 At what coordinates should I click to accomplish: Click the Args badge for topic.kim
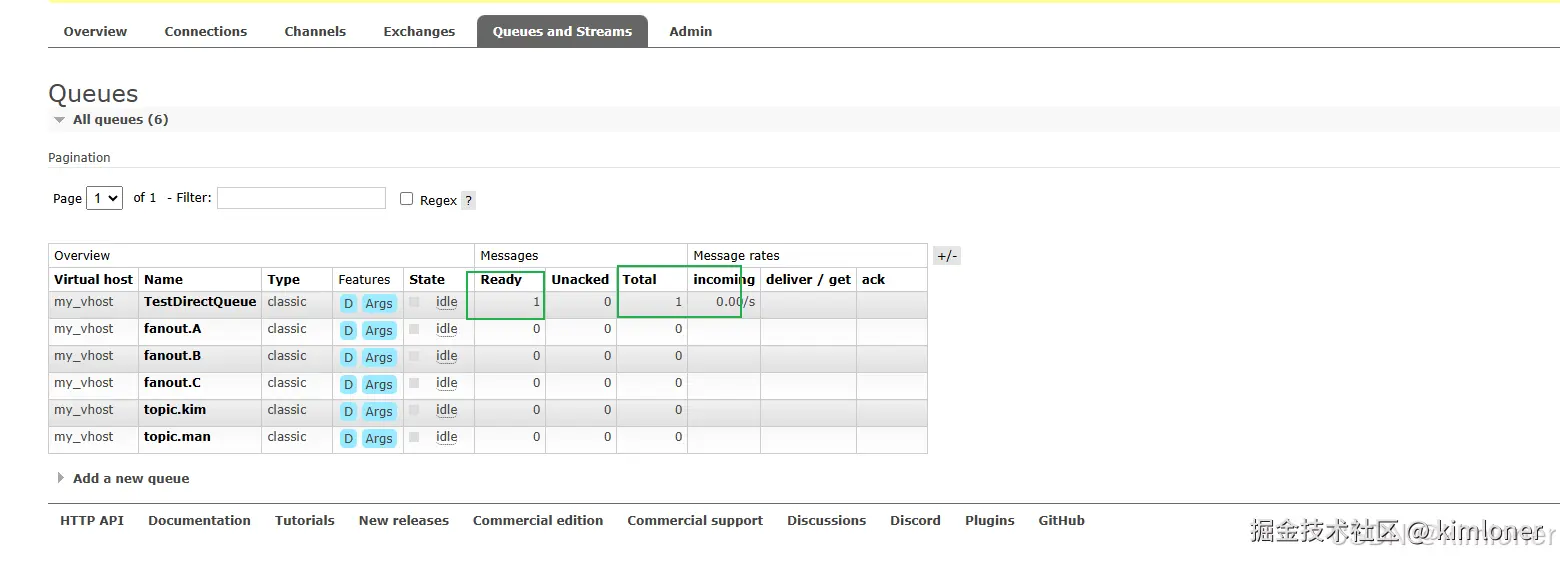pyautogui.click(x=379, y=411)
